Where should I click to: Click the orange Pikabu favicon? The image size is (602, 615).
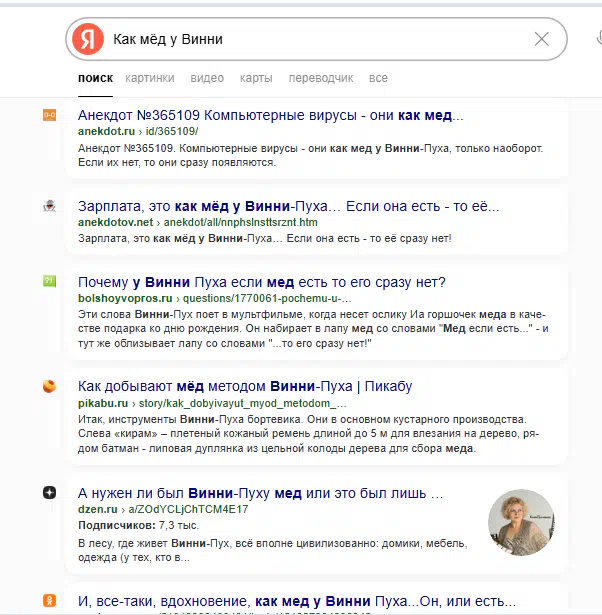coord(49,386)
